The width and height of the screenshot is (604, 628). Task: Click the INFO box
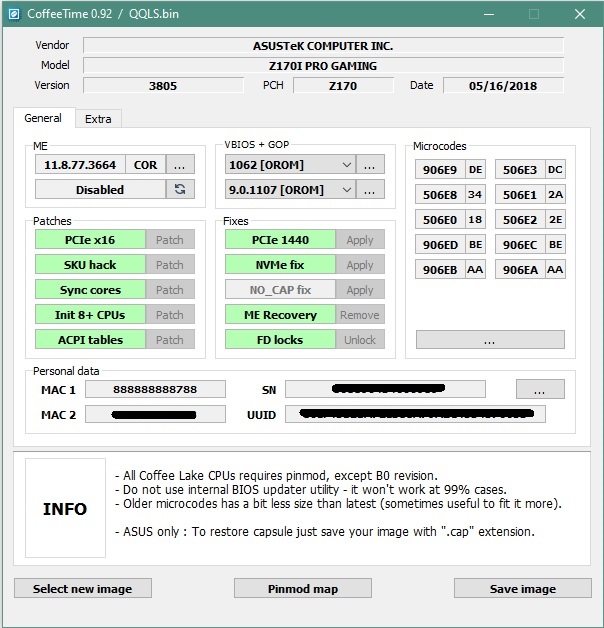coord(65,508)
